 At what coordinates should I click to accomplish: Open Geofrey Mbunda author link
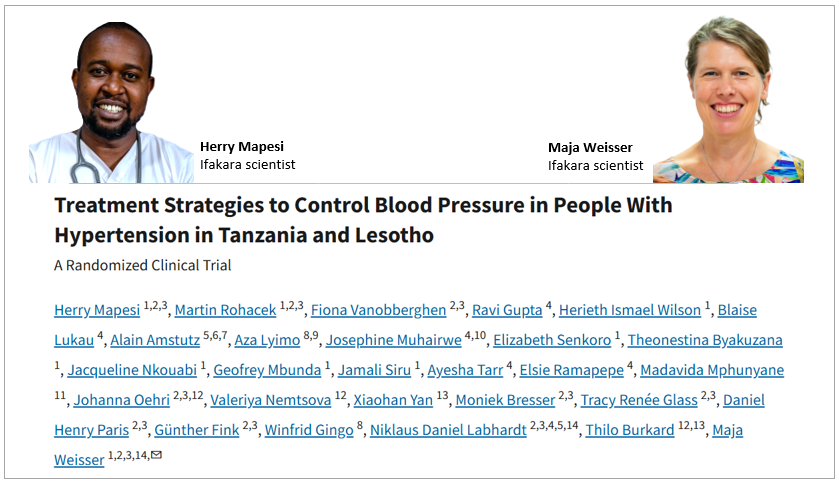(270, 371)
